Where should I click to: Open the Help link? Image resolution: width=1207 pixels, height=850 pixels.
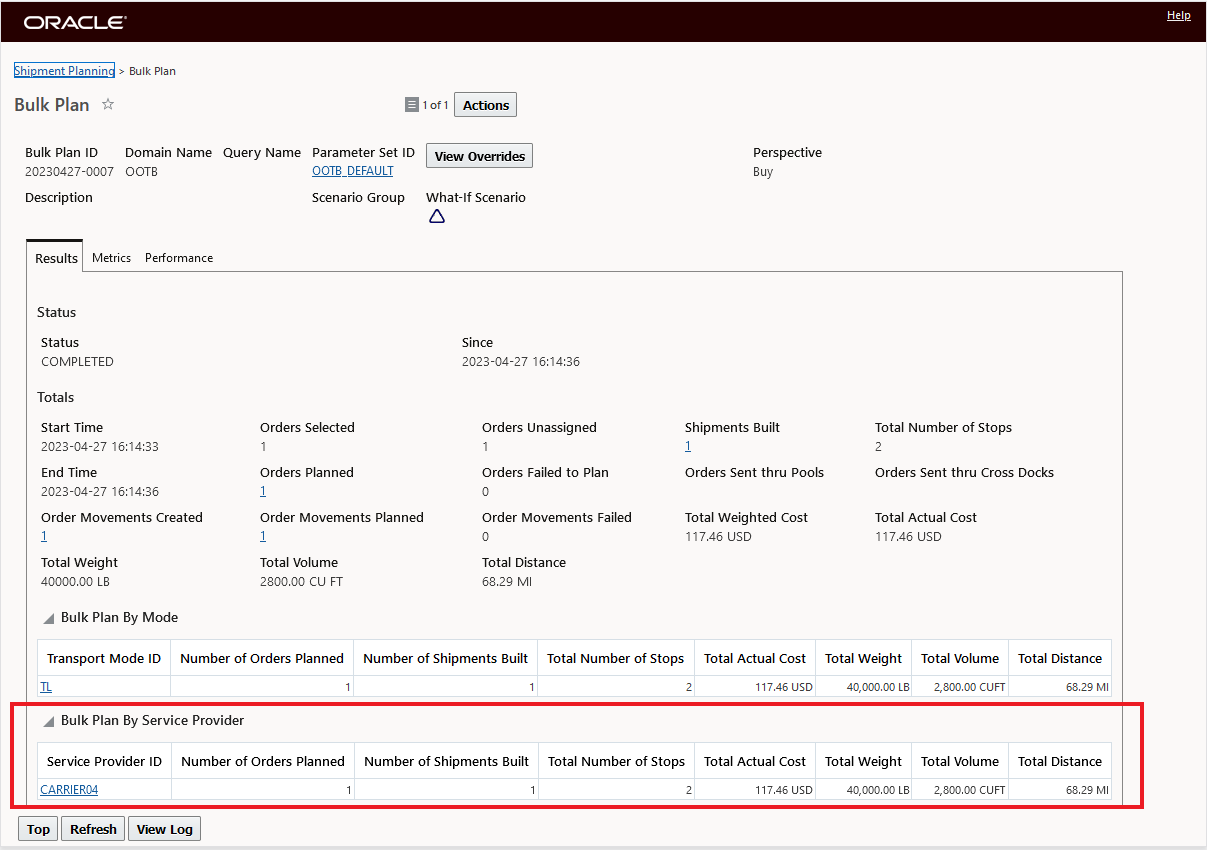[x=1178, y=16]
